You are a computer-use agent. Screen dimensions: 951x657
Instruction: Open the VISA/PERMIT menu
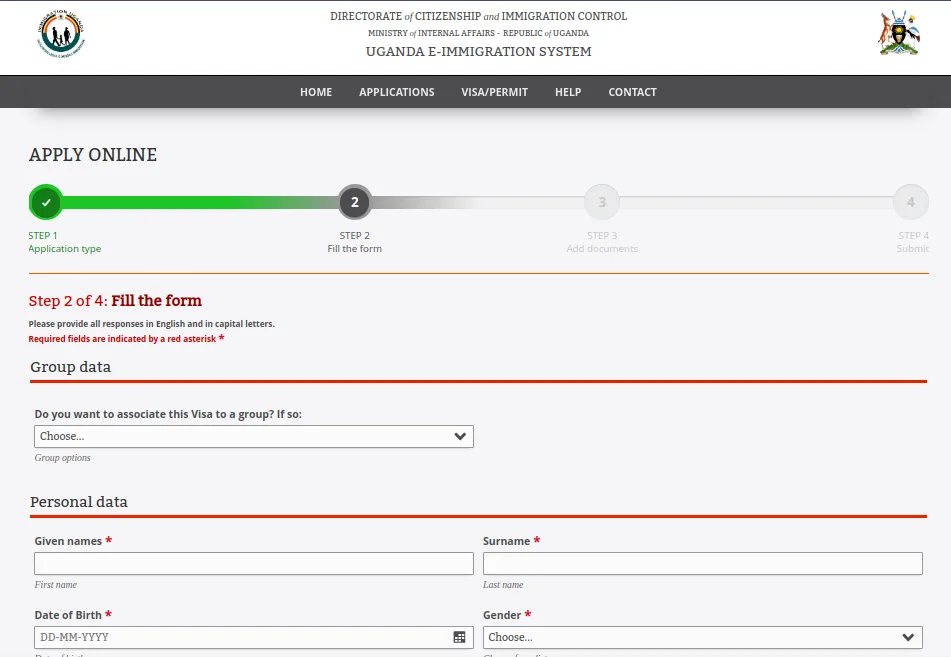coord(494,91)
